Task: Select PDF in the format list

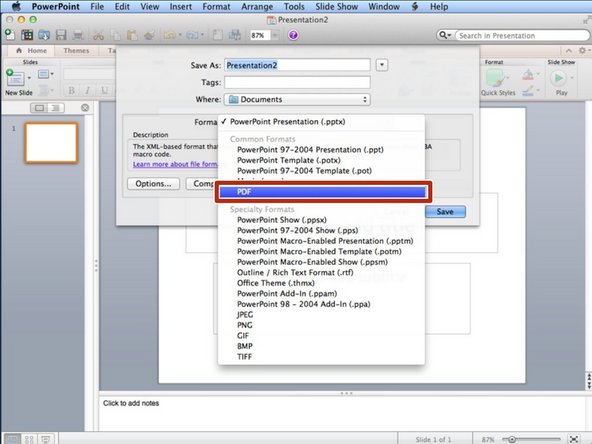Action: point(323,192)
